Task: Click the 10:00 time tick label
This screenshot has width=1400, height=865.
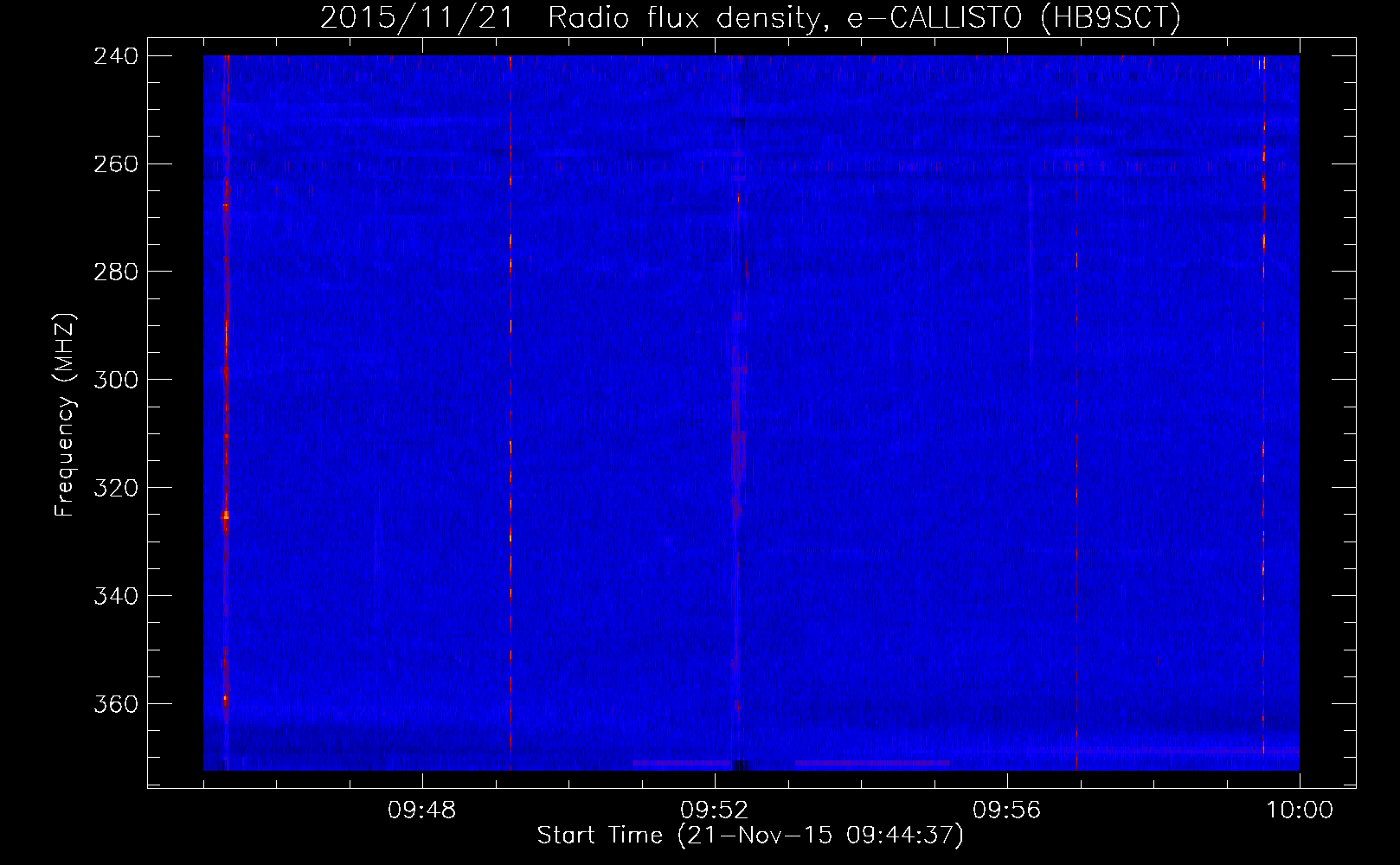Action: (x=1300, y=811)
